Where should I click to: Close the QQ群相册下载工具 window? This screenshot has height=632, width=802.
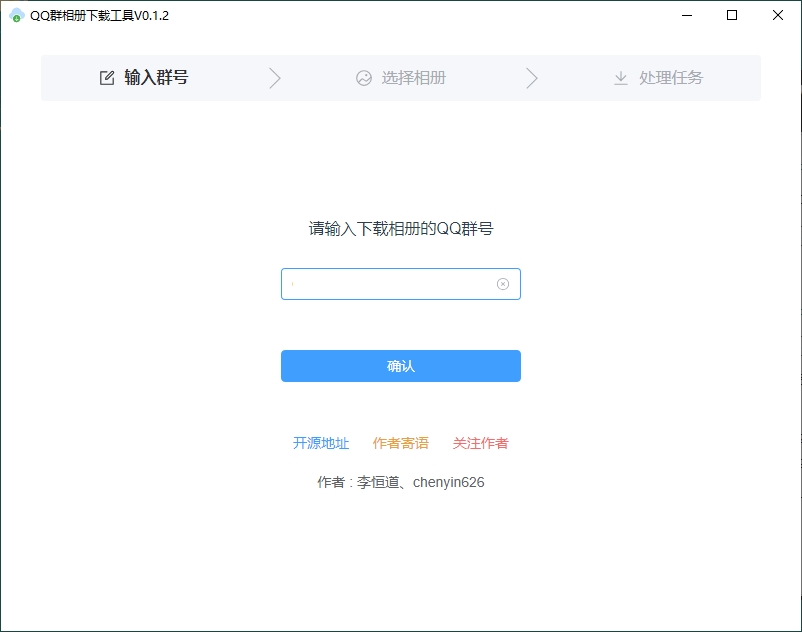click(x=778, y=15)
